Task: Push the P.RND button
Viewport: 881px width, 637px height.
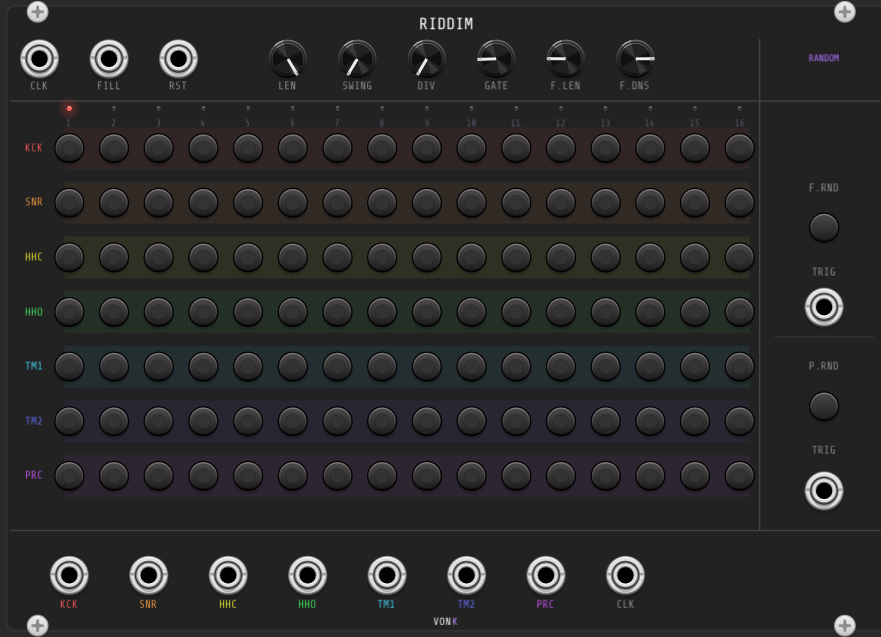Action: [824, 406]
